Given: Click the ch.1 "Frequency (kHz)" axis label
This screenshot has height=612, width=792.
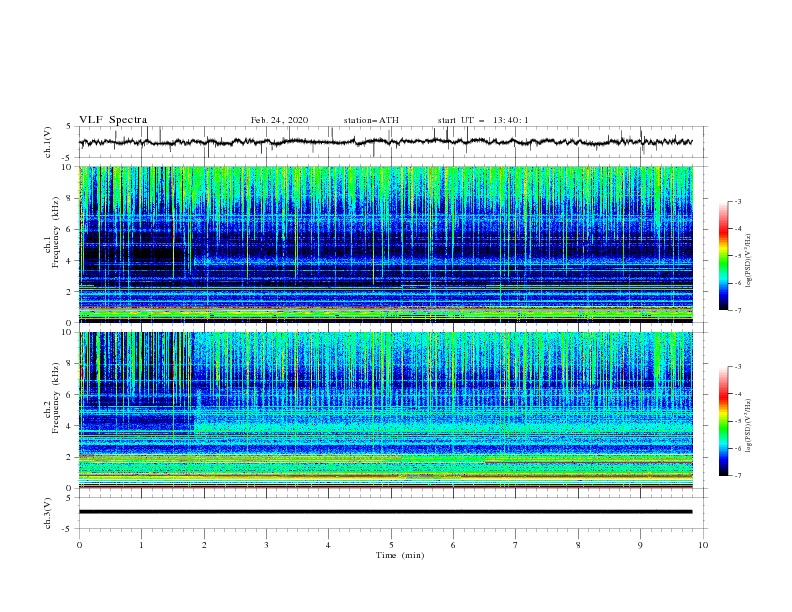Looking at the screenshot, I should coord(56,232).
